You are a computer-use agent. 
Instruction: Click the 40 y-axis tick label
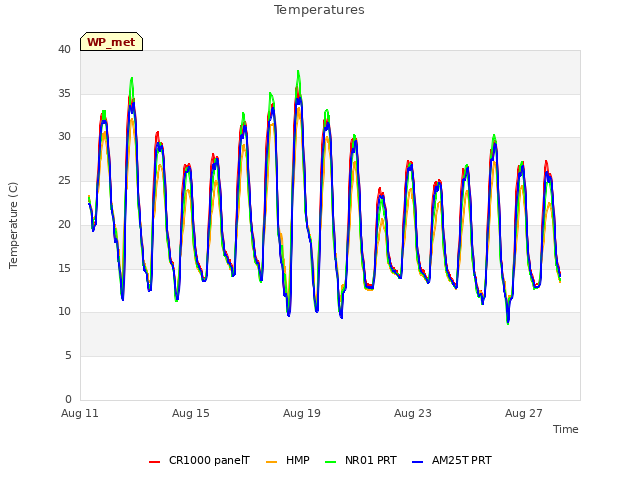pos(64,49)
